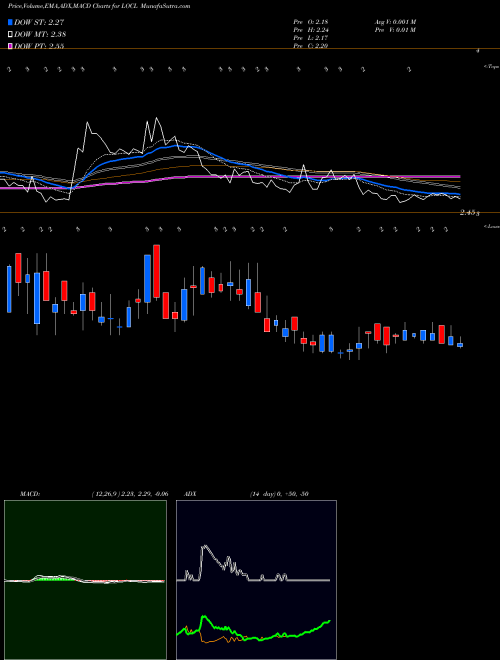The height and width of the screenshot is (660, 500).
Task: Click the ADX (14 day) parameter values
Action: [279, 494]
